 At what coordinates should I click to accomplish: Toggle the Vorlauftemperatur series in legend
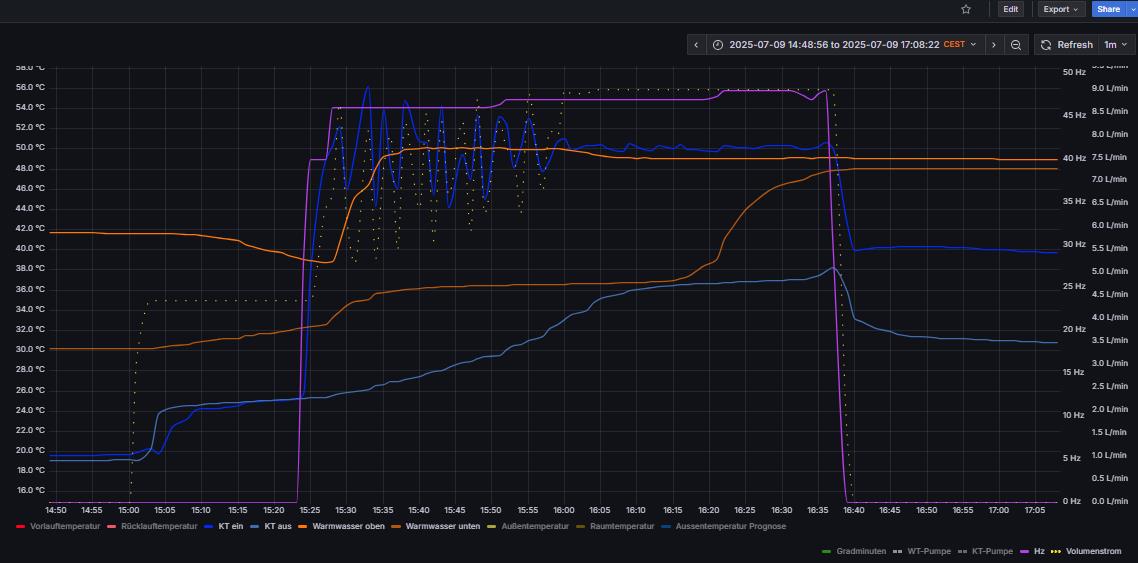[x=64, y=526]
